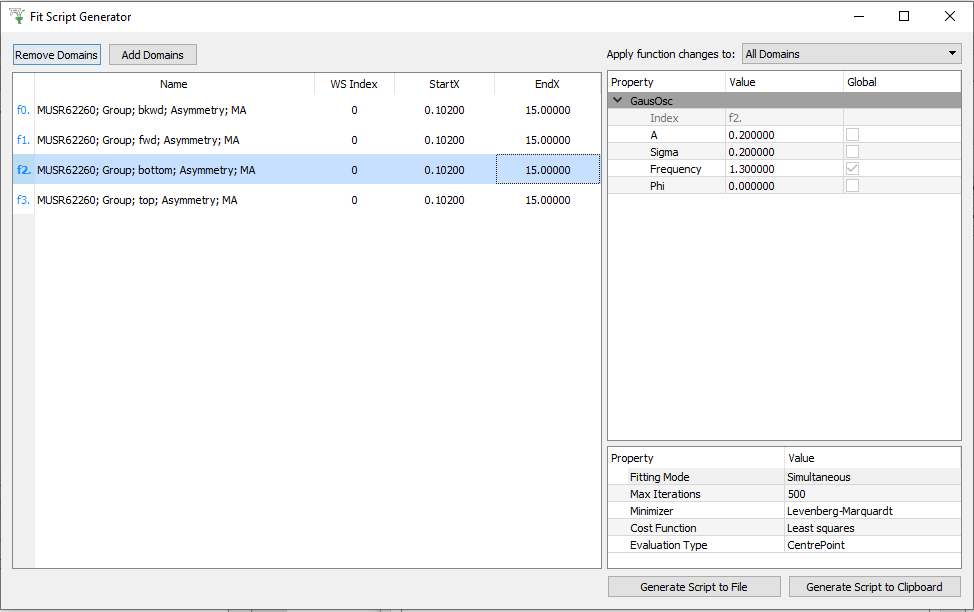974x612 pixels.
Task: Select the f3 top Asymmetry domain row
Action: 137,200
